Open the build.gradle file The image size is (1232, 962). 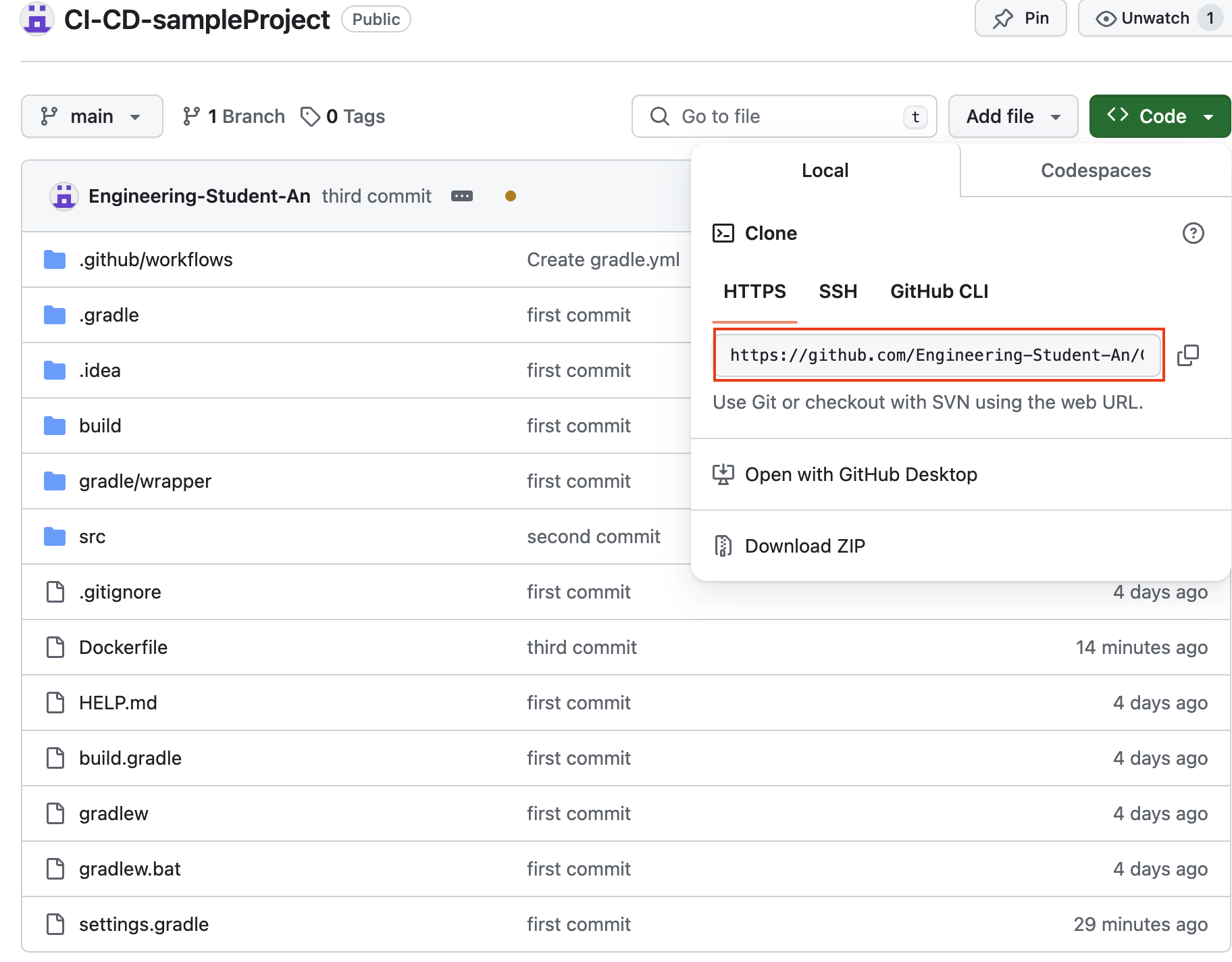(130, 758)
